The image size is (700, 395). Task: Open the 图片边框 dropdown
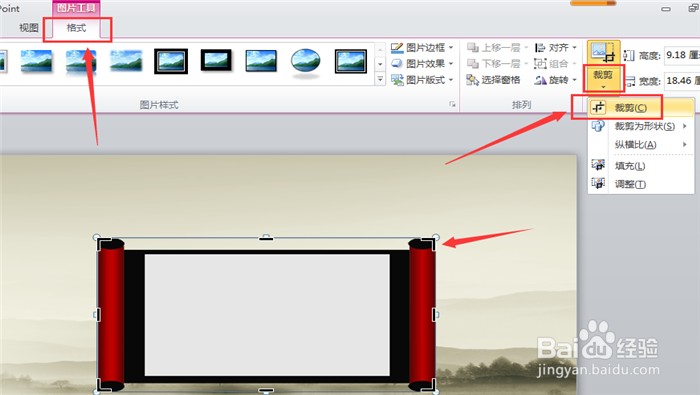tap(422, 47)
